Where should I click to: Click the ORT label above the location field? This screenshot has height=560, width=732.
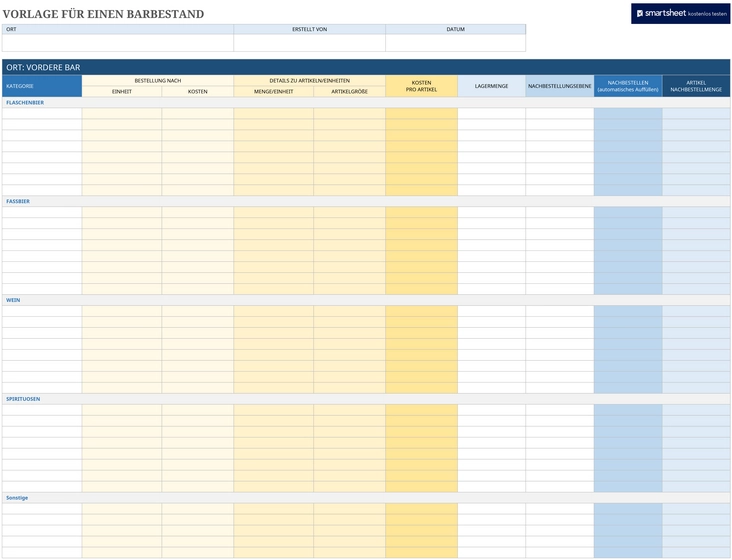coord(11,29)
